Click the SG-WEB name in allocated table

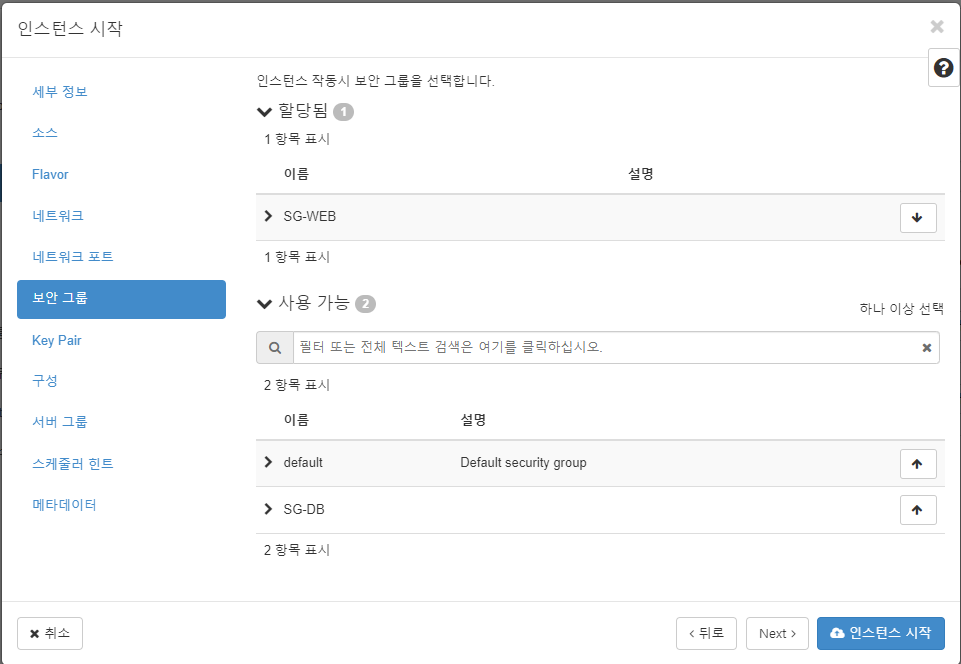pos(310,216)
